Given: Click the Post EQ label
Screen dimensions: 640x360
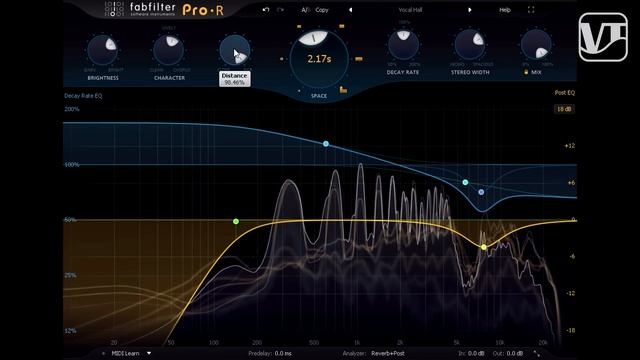Looking at the screenshot, I should pyautogui.click(x=564, y=93).
